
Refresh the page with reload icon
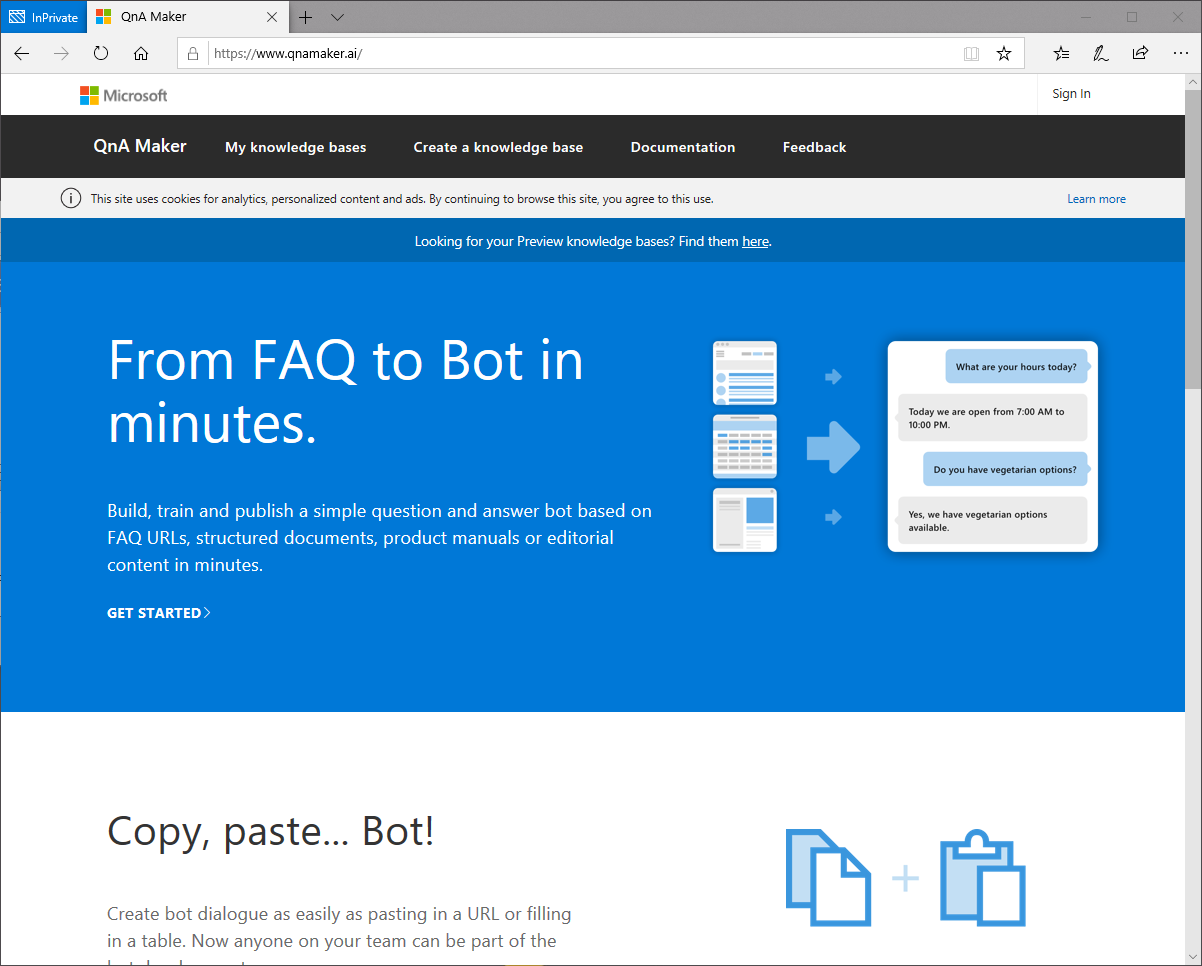[101, 54]
